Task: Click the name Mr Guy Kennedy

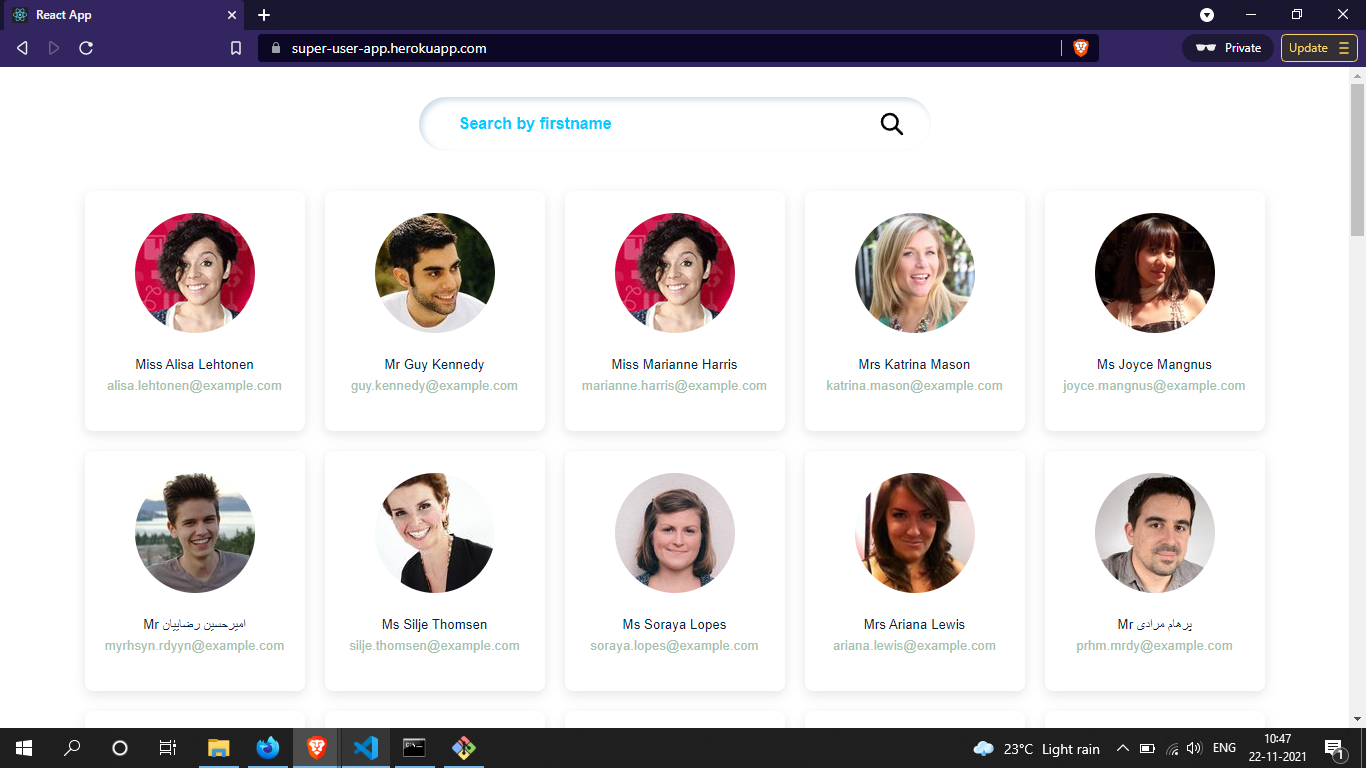Action: pyautogui.click(x=435, y=365)
